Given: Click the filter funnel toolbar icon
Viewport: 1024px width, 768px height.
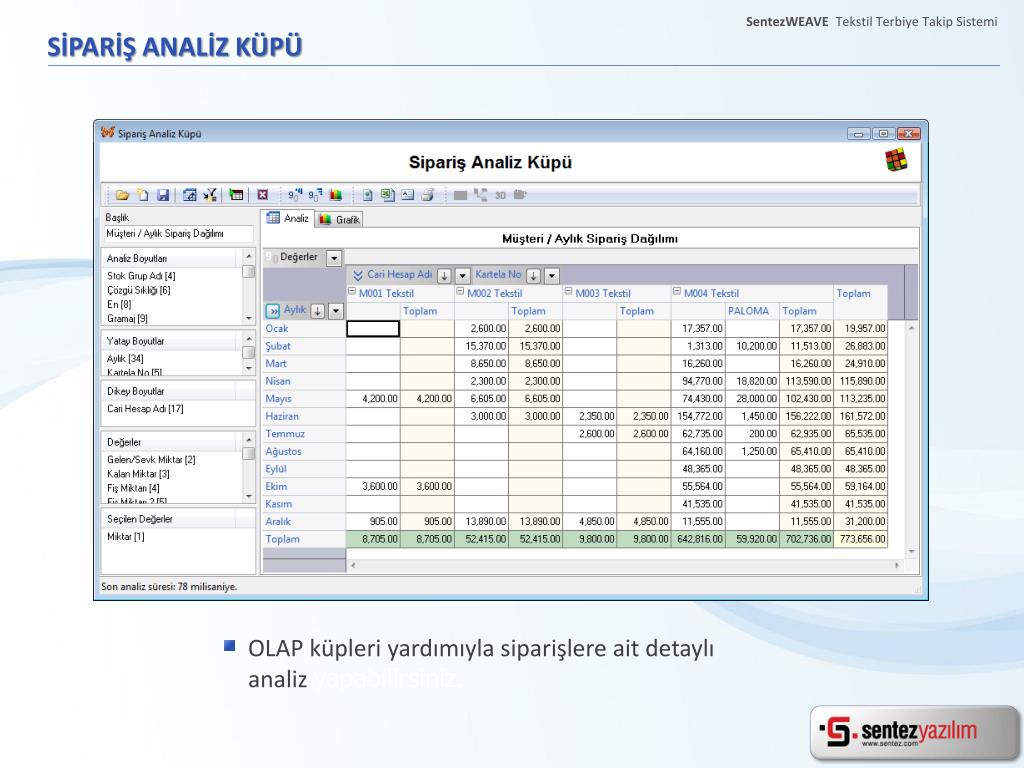Looking at the screenshot, I should [x=210, y=195].
